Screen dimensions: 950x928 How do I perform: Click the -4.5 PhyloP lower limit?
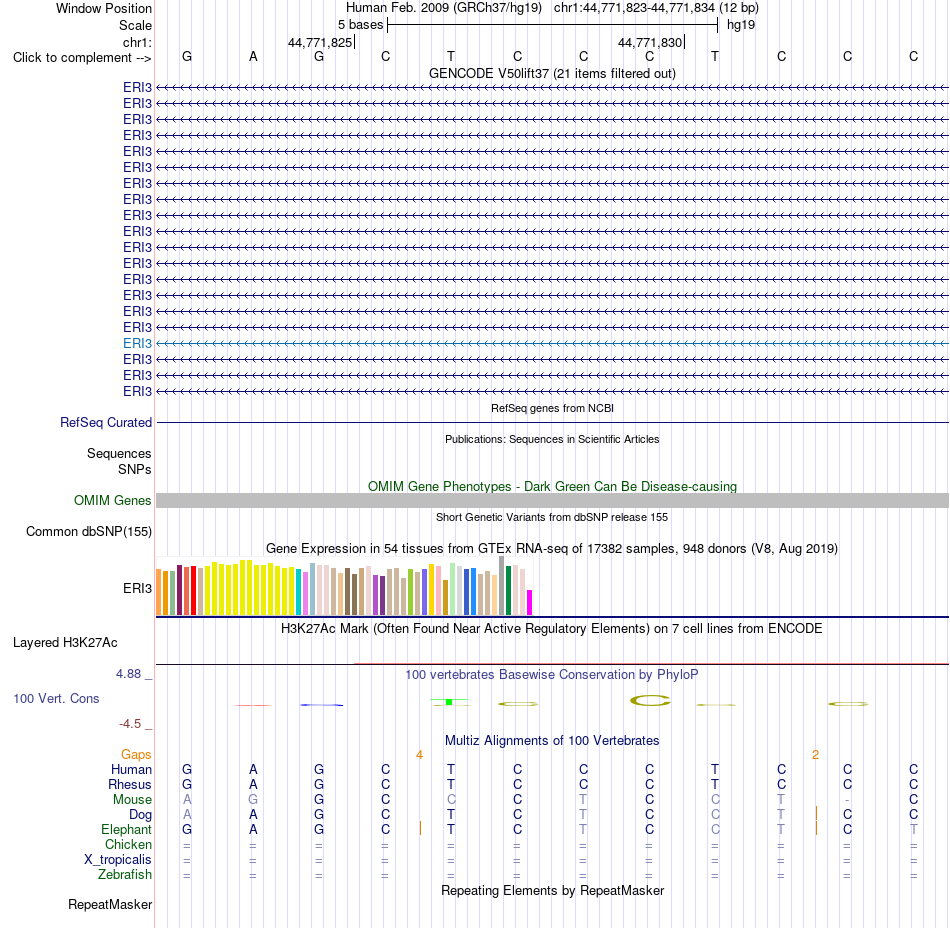tap(130, 723)
